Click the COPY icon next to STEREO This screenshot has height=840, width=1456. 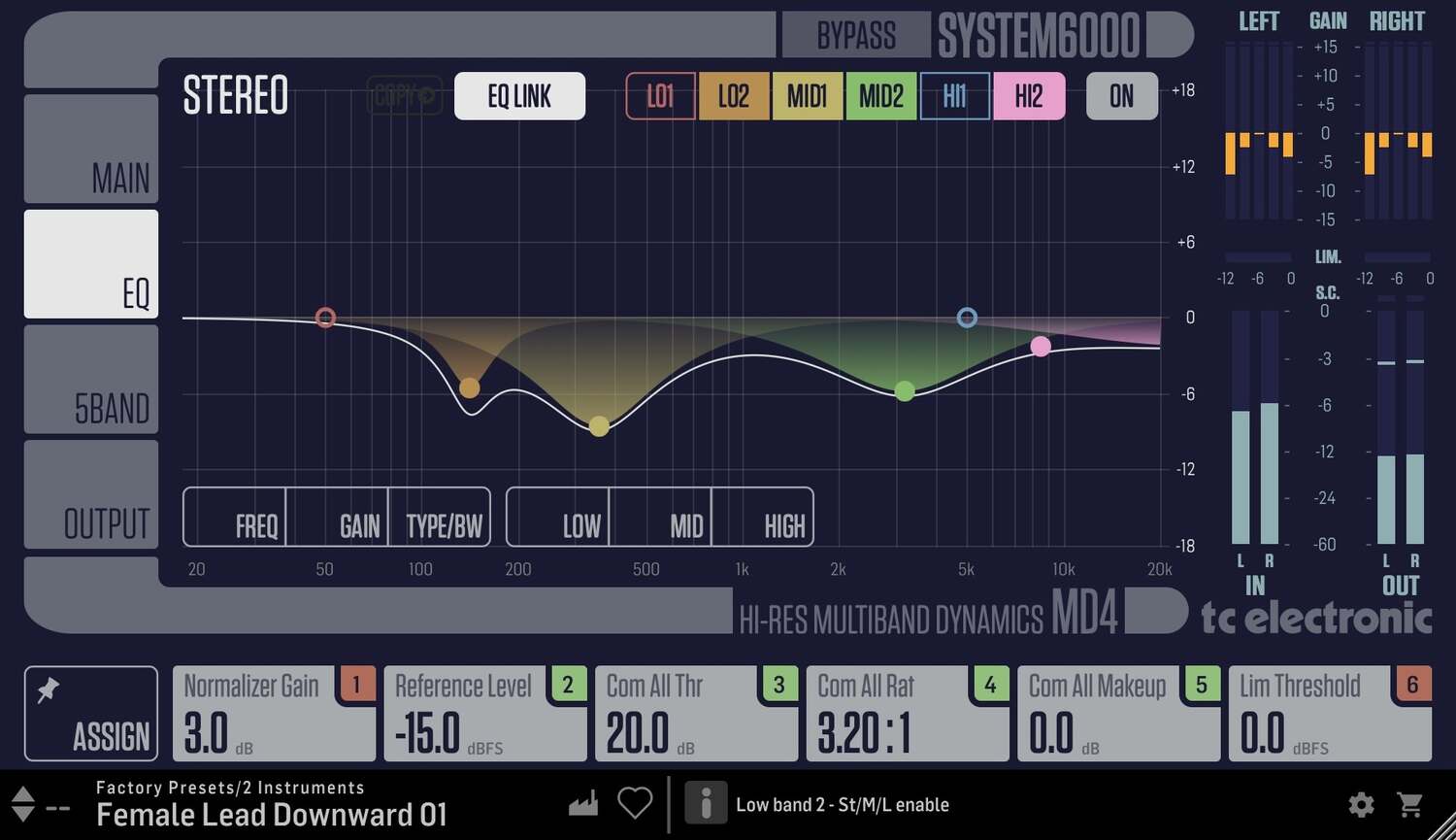pyautogui.click(x=405, y=96)
